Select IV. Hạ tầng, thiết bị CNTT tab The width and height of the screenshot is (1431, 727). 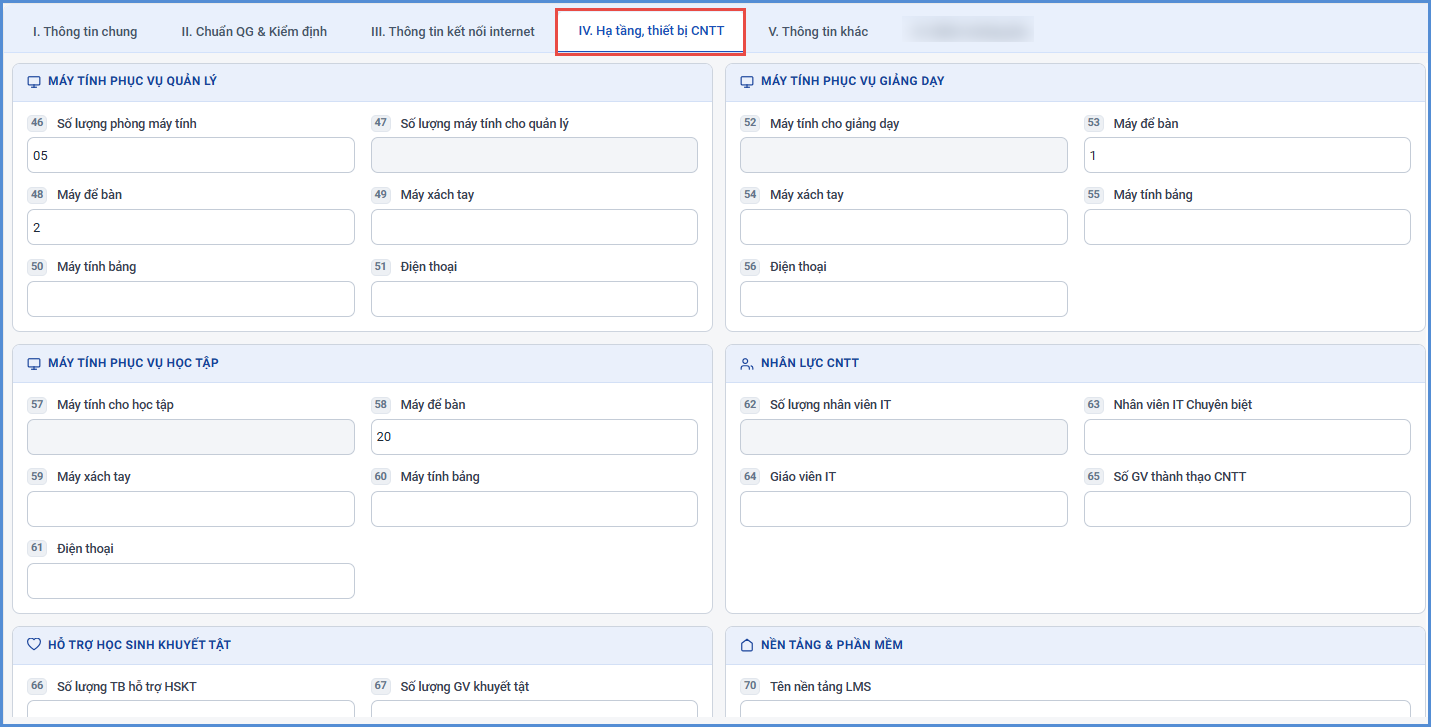click(x=651, y=31)
